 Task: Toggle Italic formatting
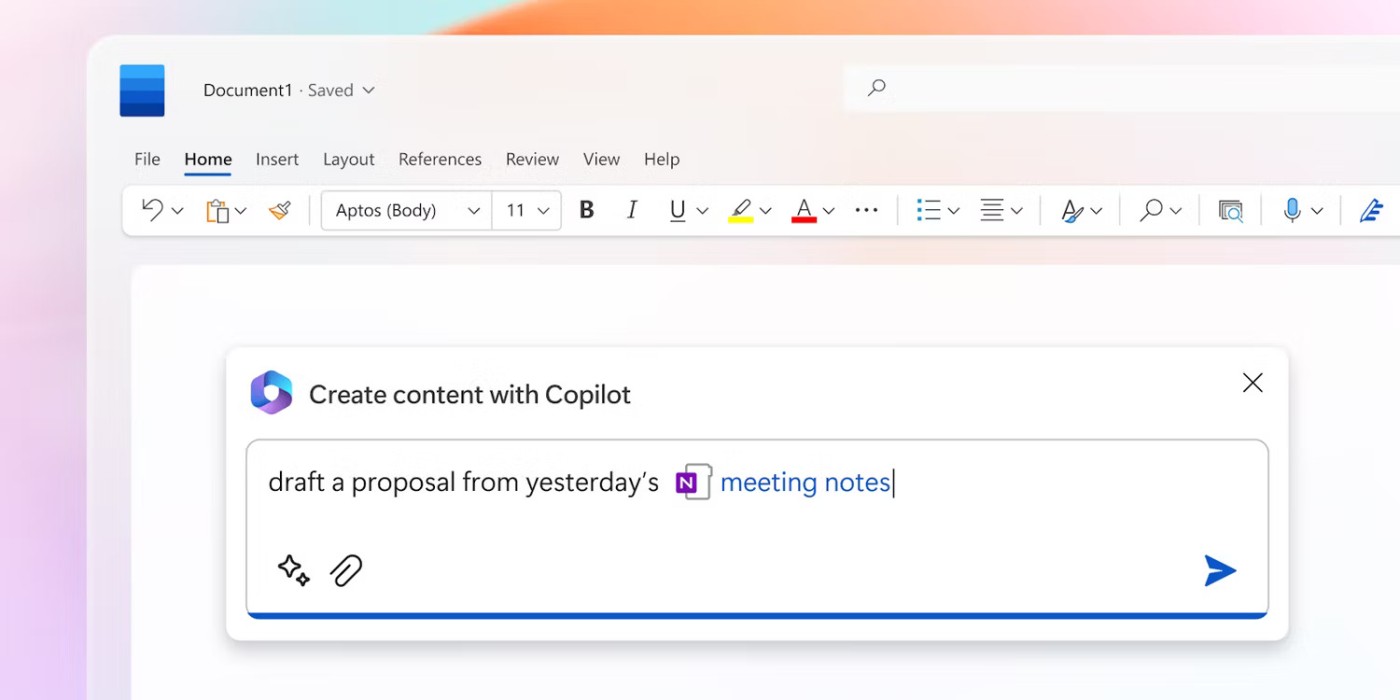point(632,210)
